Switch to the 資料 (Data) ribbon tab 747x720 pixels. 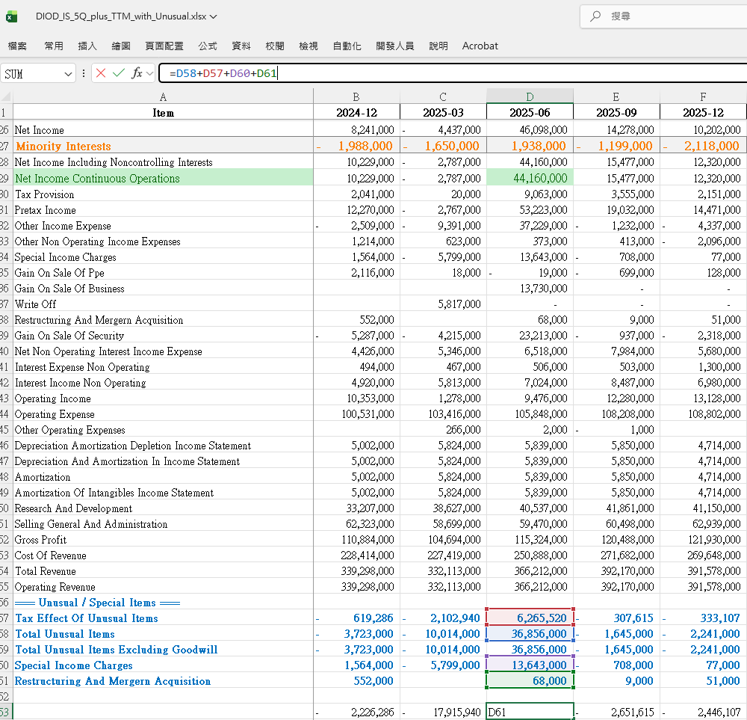click(241, 46)
